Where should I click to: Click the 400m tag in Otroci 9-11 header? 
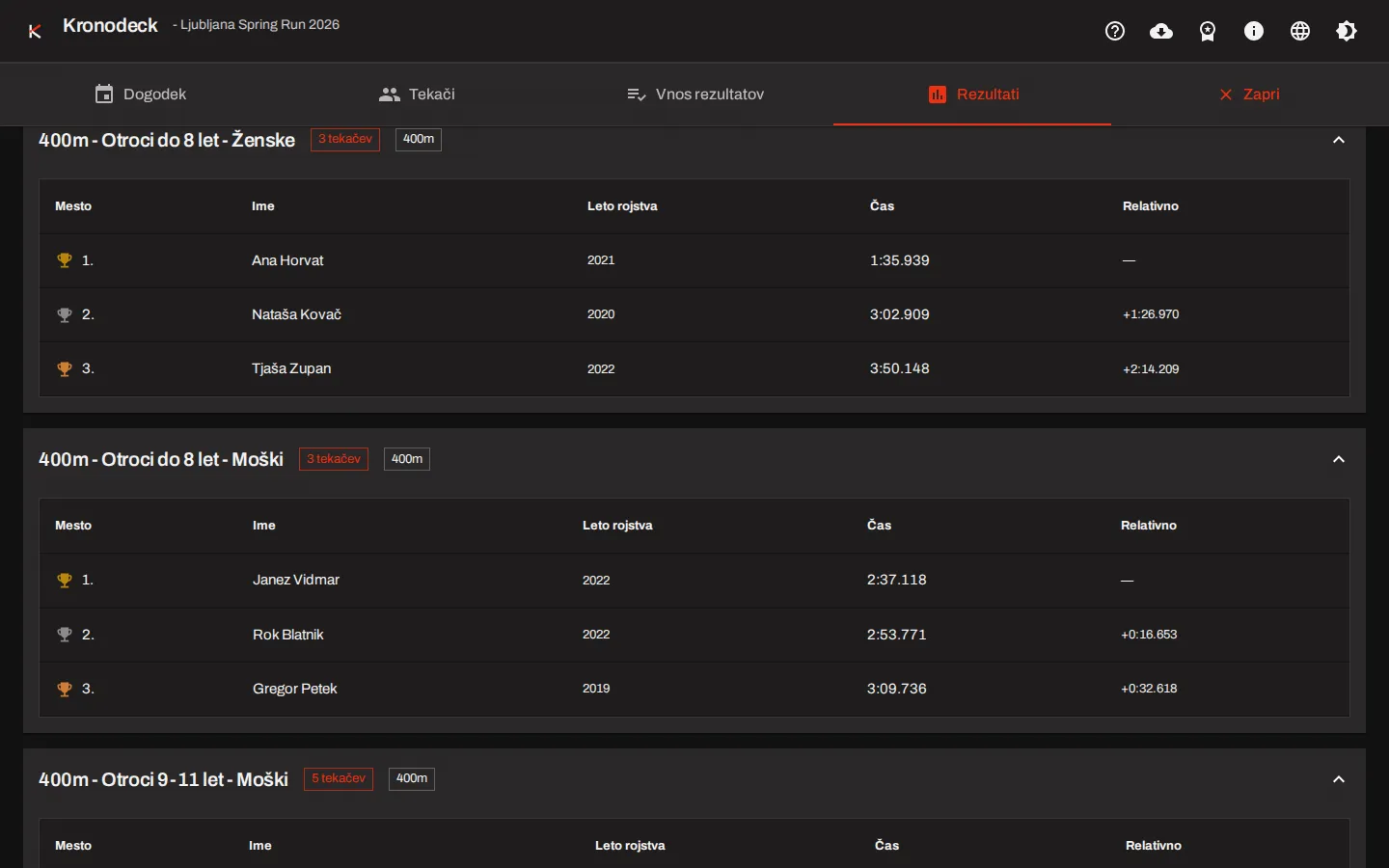pos(412,779)
